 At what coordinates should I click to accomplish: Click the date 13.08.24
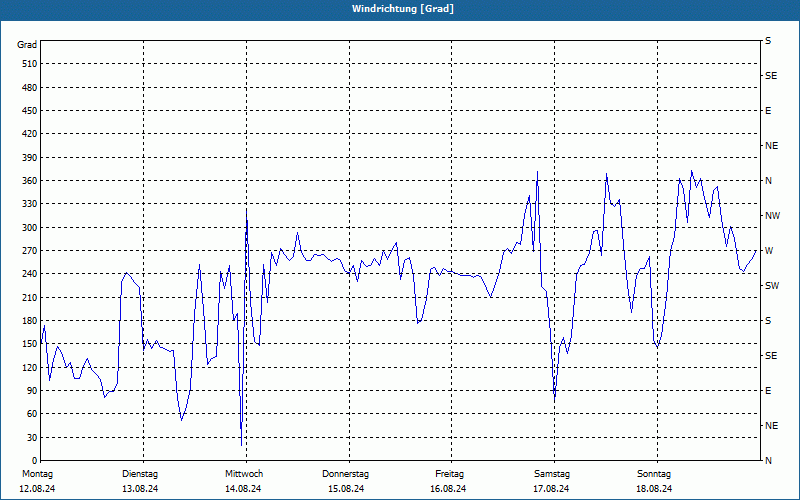click(x=140, y=489)
